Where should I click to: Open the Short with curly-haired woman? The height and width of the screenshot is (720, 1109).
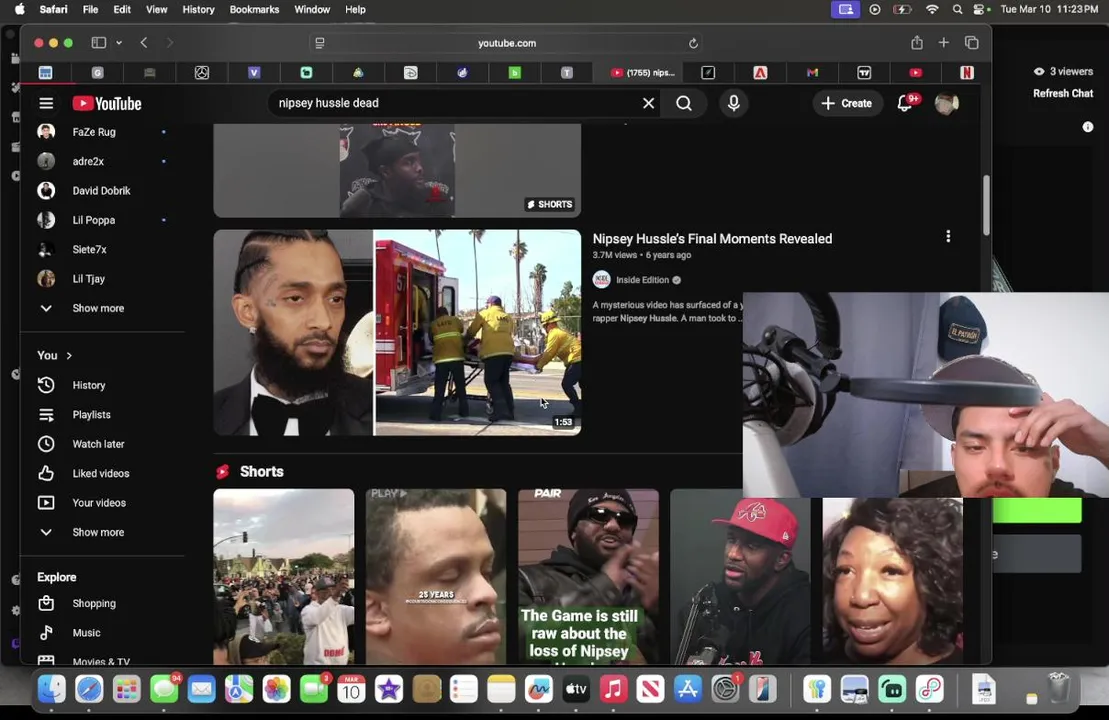click(892, 580)
